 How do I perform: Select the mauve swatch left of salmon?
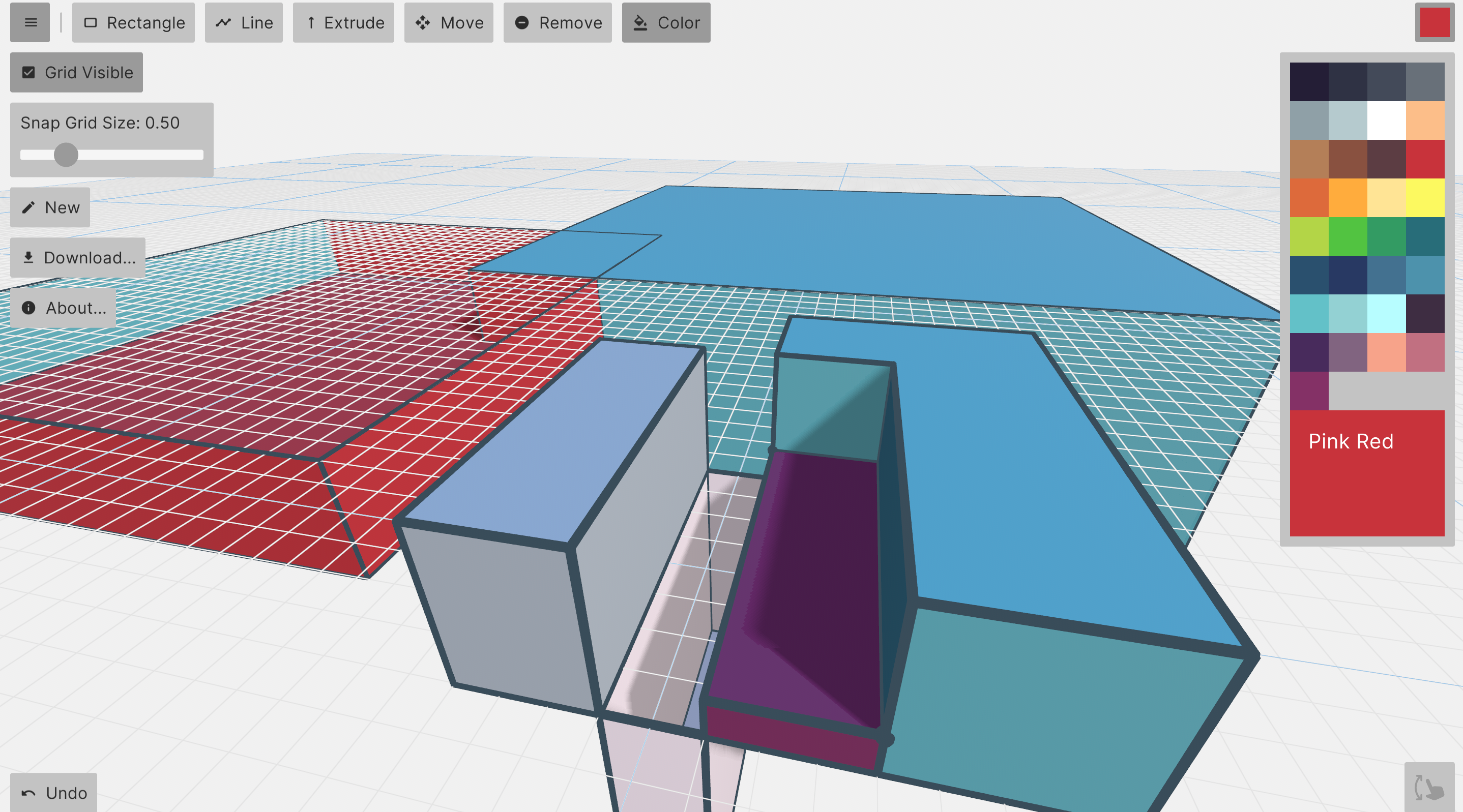(1348, 352)
